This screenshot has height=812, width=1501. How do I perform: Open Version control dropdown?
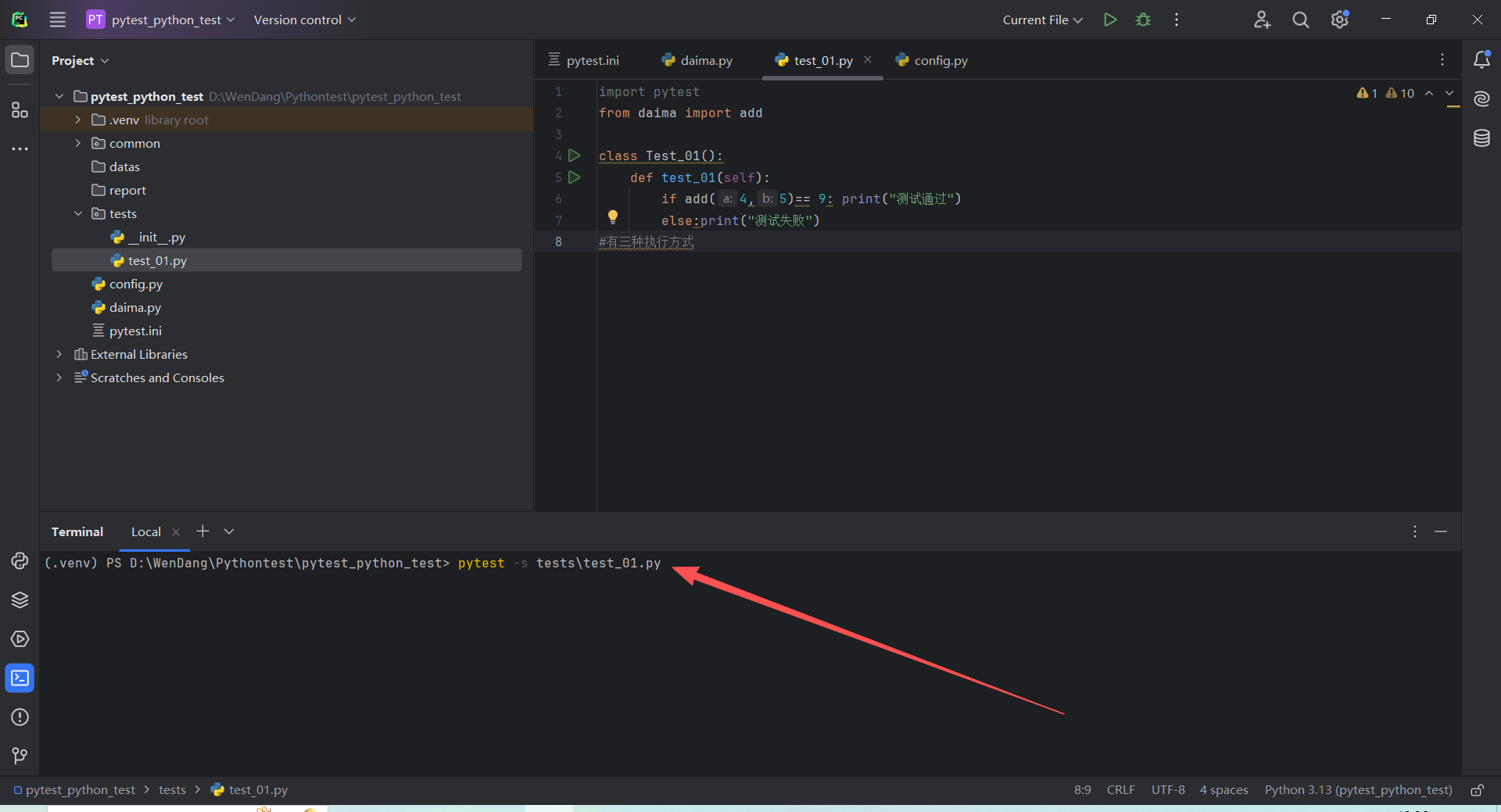(x=305, y=20)
